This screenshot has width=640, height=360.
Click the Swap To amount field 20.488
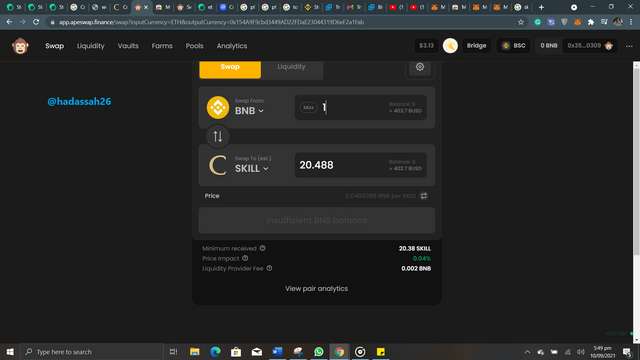(x=361, y=165)
